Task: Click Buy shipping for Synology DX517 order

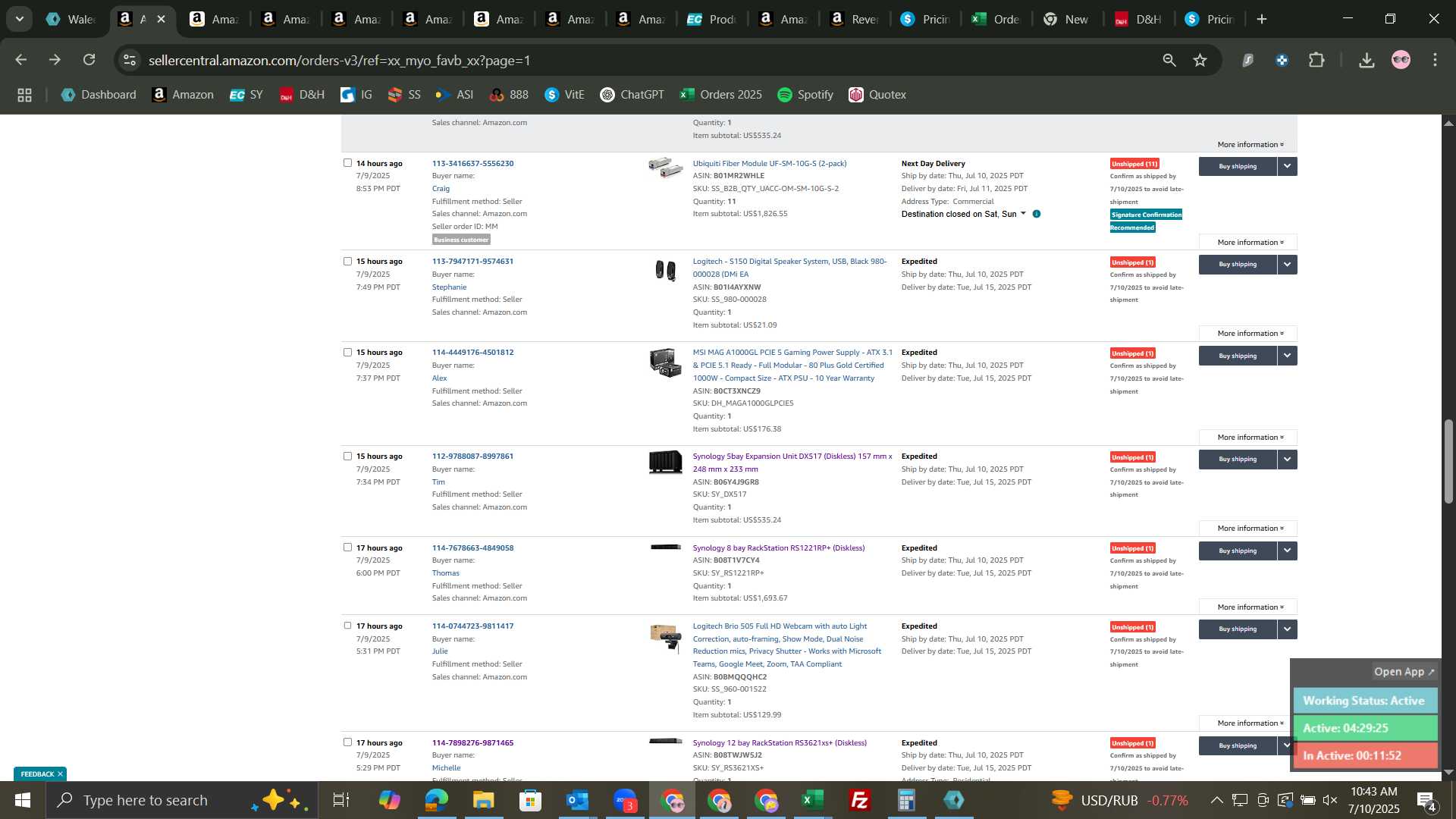Action: tap(1238, 459)
